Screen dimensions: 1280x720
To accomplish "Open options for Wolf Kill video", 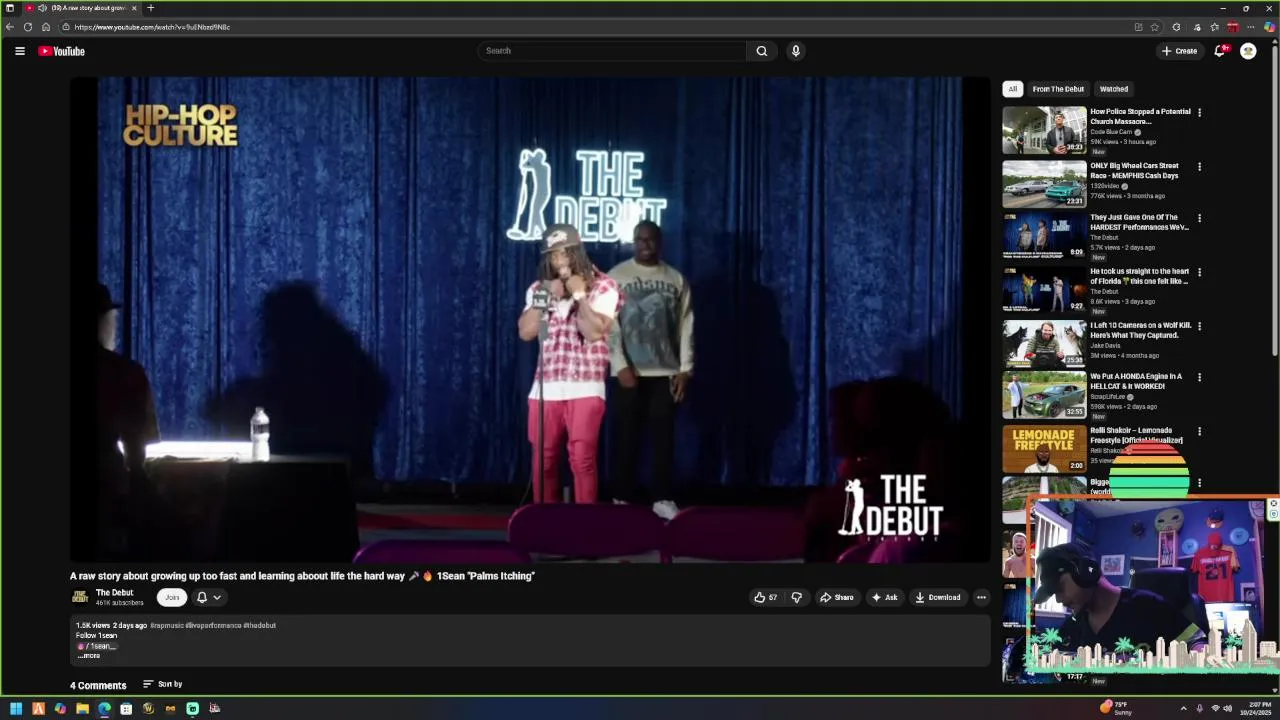I will [x=1199, y=326].
